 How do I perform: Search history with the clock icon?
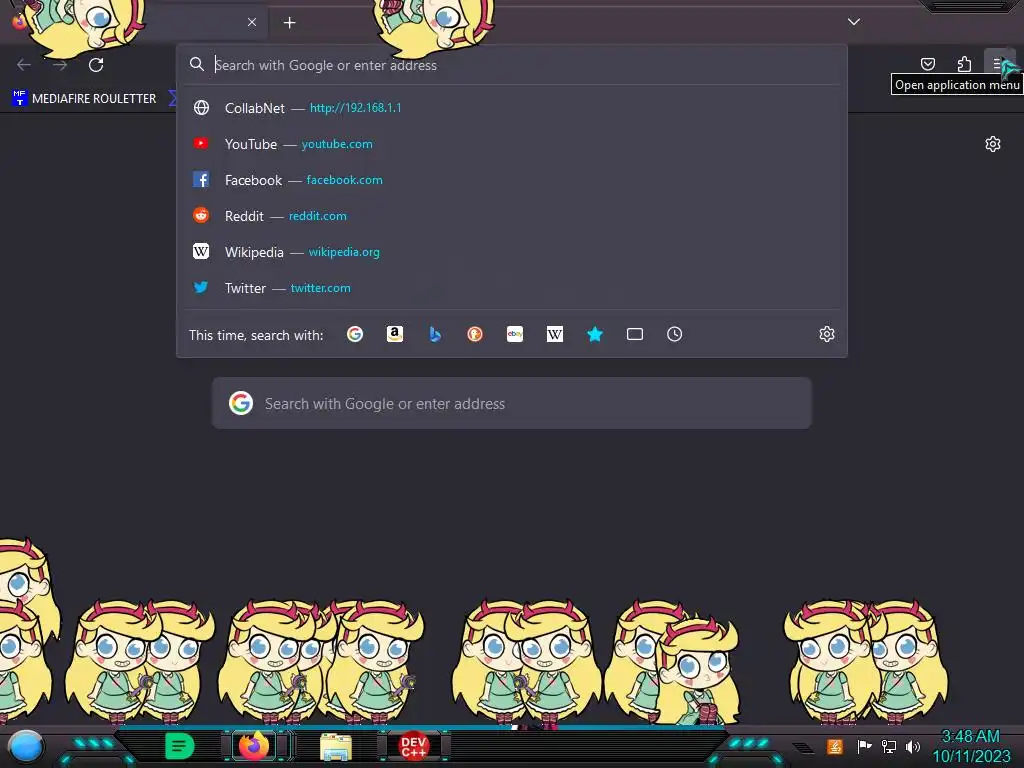click(675, 334)
